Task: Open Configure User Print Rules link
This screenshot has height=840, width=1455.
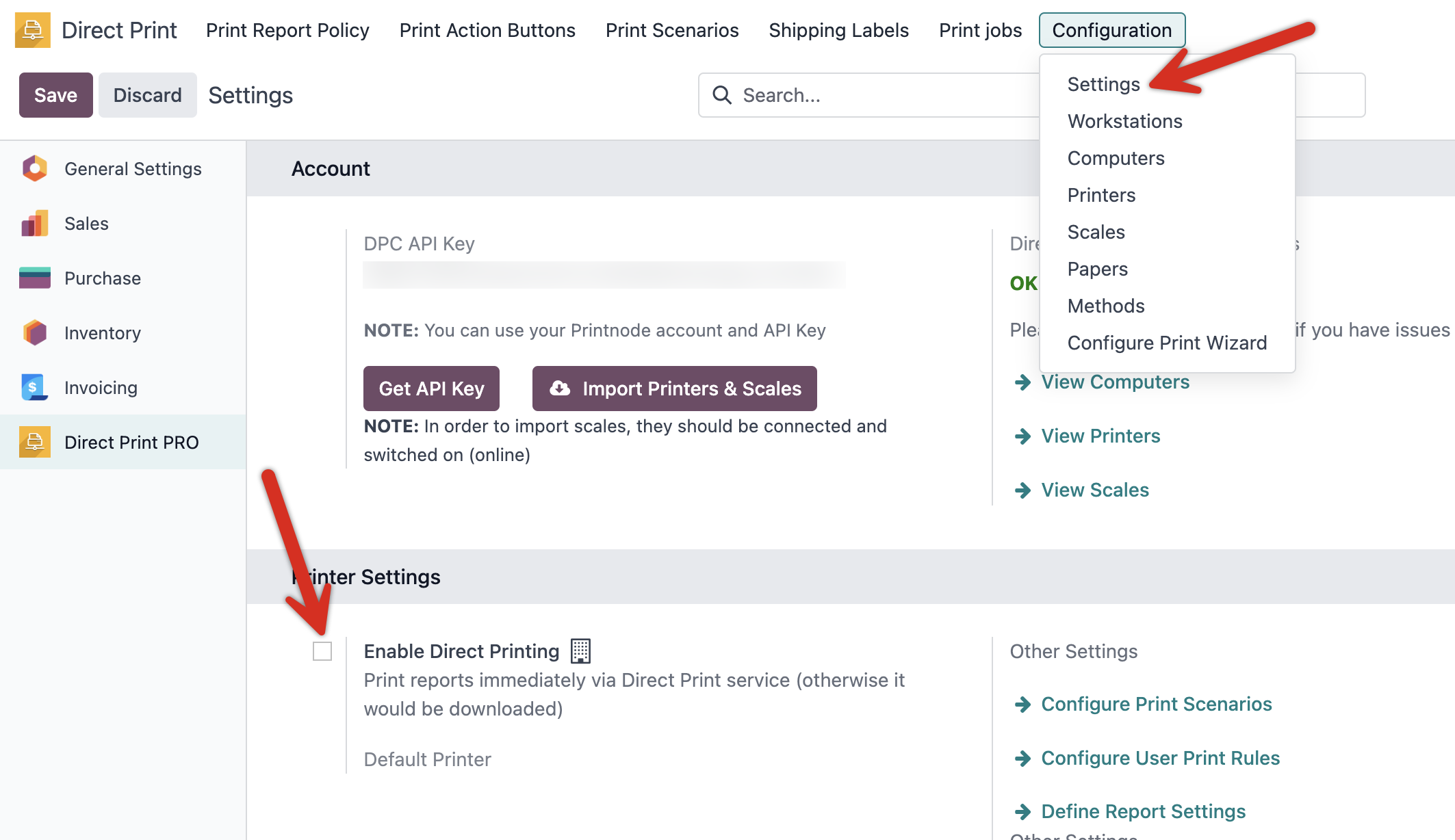Action: [1161, 758]
